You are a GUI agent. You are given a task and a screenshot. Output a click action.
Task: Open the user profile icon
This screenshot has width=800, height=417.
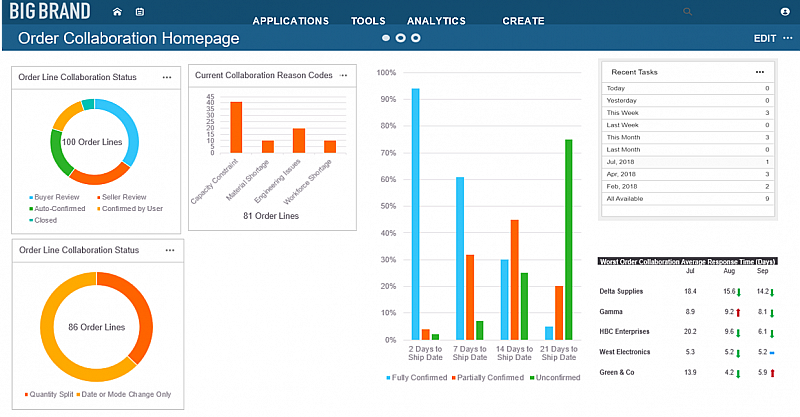tap(785, 11)
